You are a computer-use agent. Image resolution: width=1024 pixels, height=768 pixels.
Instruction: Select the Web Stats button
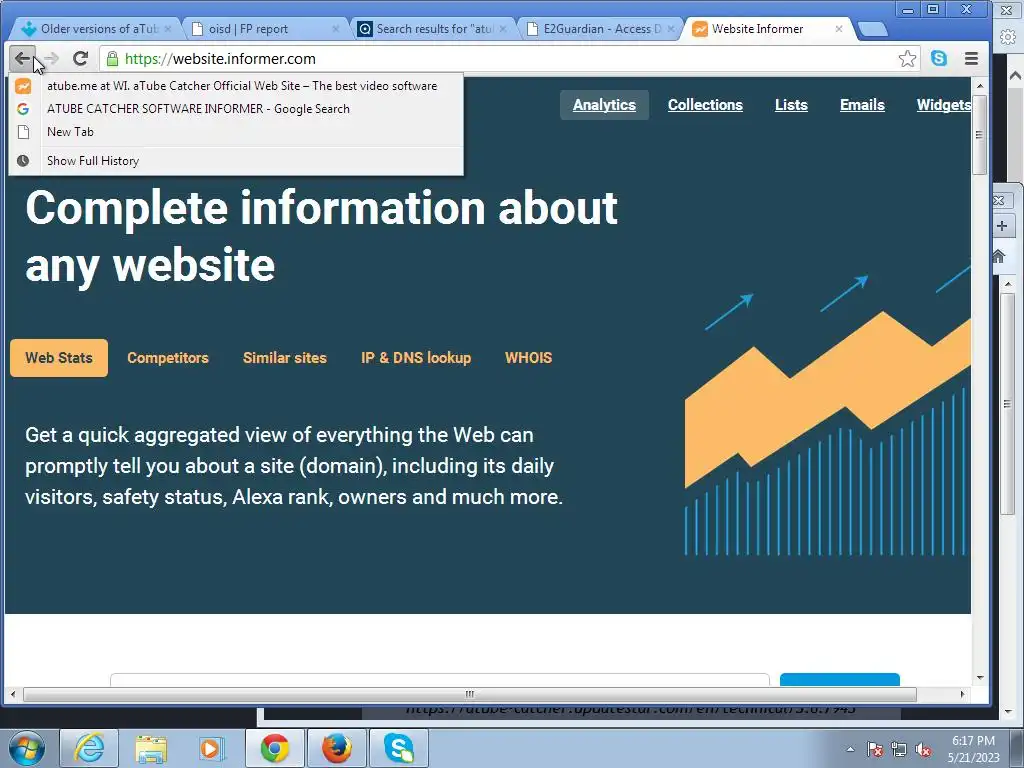(x=59, y=358)
